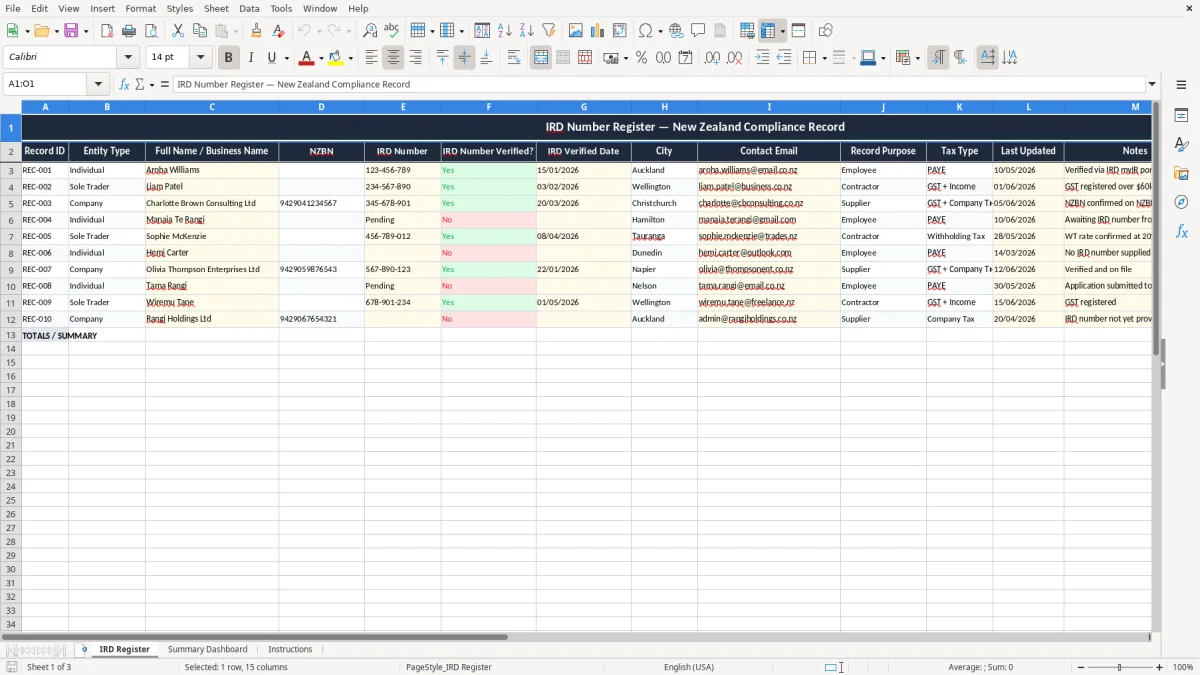Click Define Print Area icon
Screen dimensions: 1200x675
(x=747, y=31)
